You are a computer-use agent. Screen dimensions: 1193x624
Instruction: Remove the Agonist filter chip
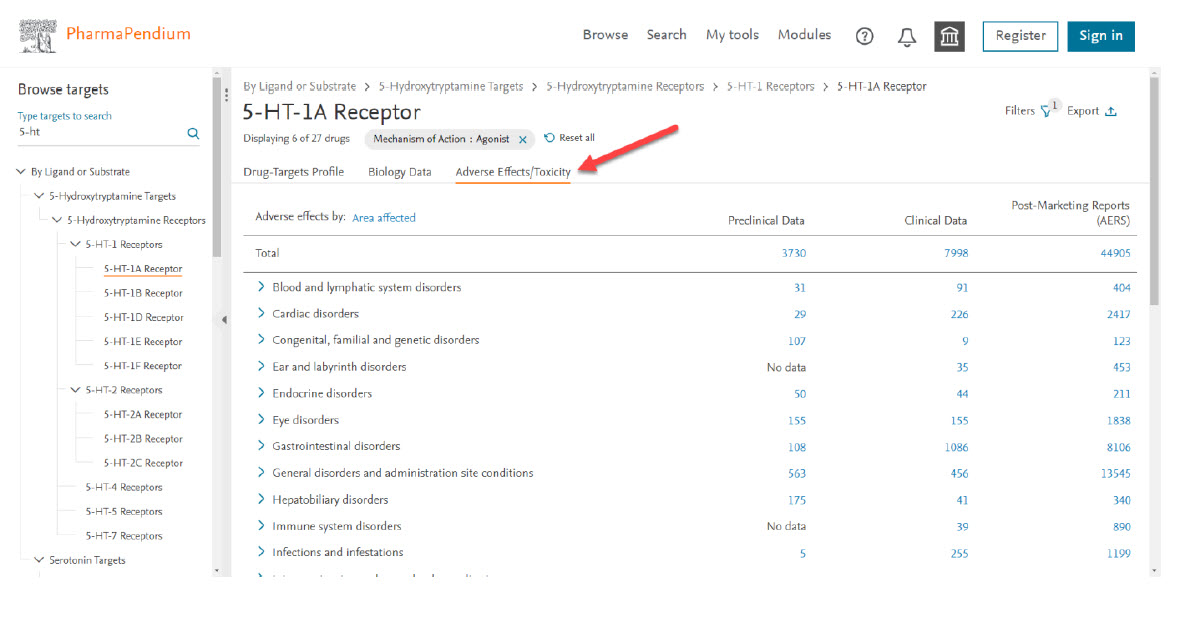point(522,139)
